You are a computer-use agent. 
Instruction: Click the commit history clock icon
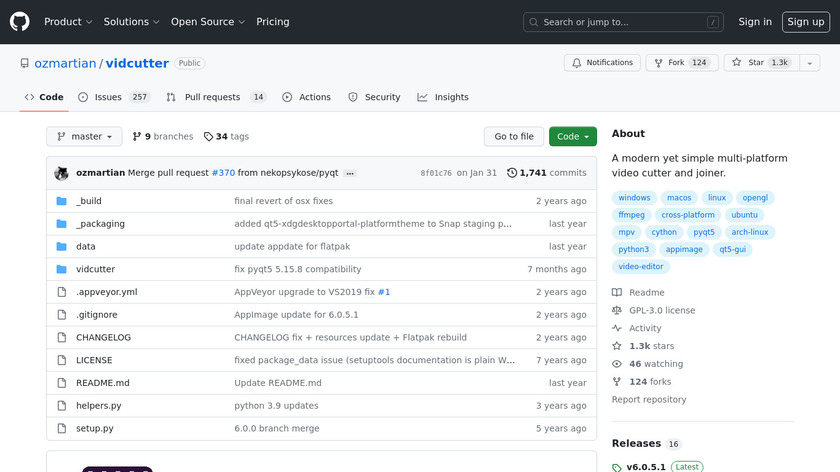click(x=512, y=173)
